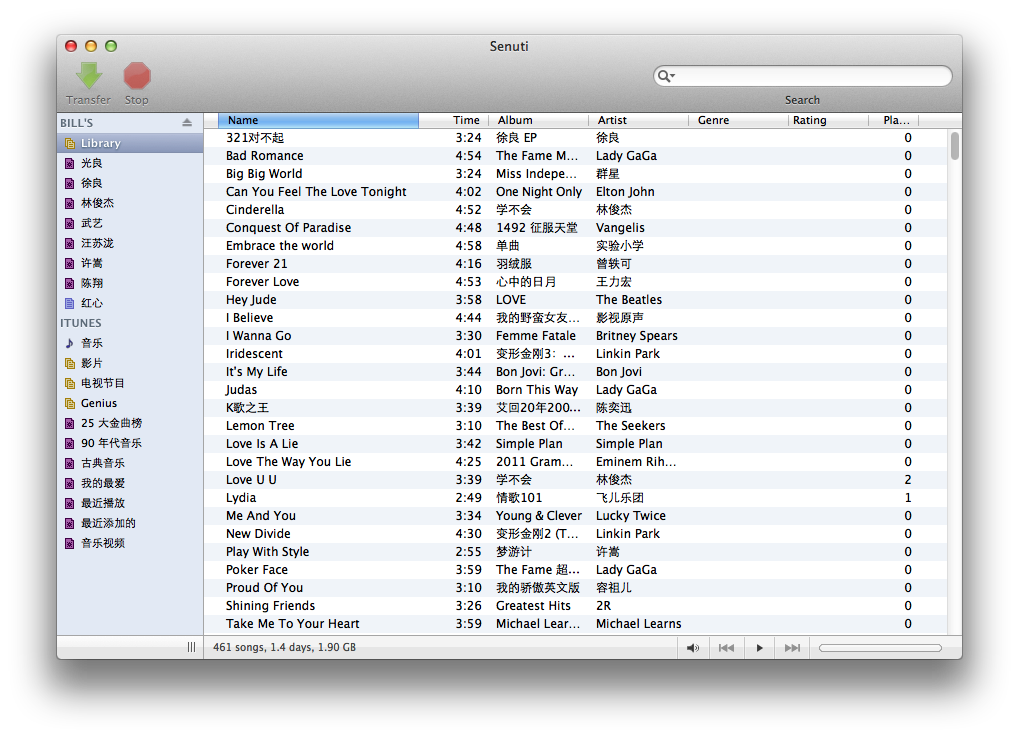The width and height of the screenshot is (1019, 738).
Task: Select 电视节目 under iTunes
Action: [x=130, y=383]
